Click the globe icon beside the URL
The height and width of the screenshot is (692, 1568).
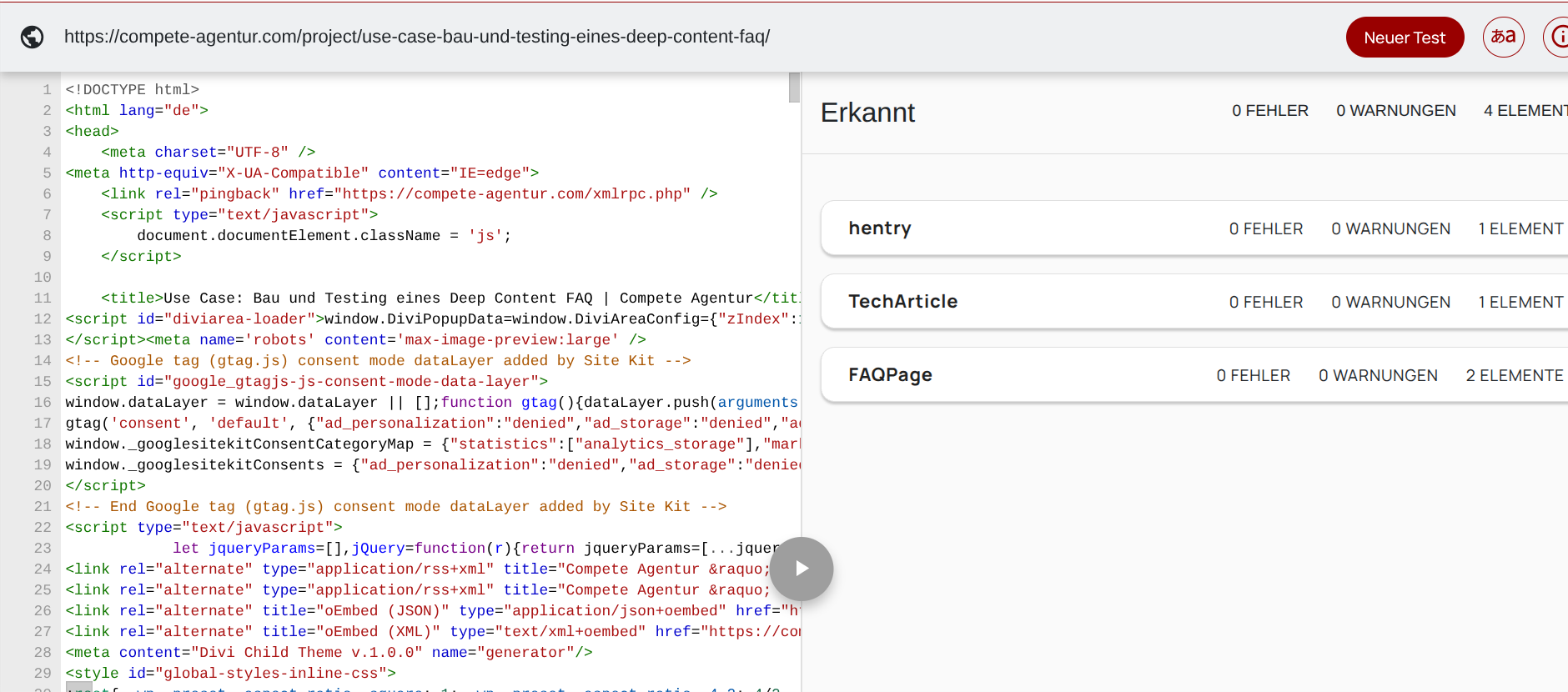point(33,37)
